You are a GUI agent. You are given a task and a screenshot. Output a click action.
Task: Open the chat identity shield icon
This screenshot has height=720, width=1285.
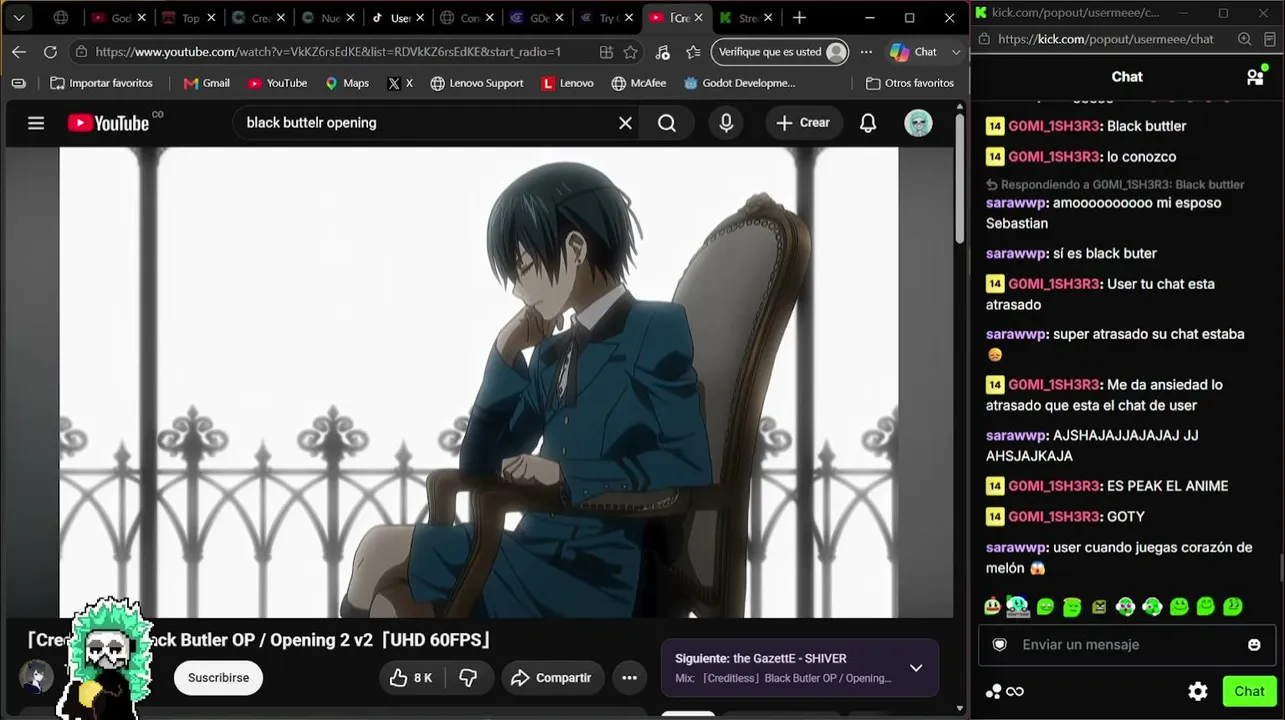coord(999,645)
